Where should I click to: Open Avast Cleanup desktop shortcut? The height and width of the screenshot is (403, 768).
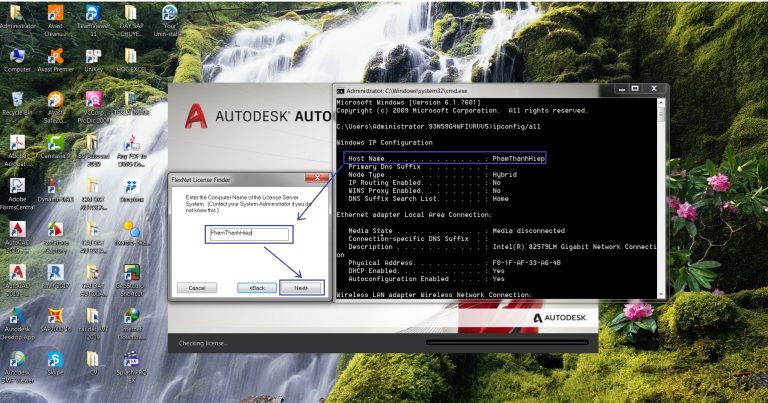(x=55, y=21)
